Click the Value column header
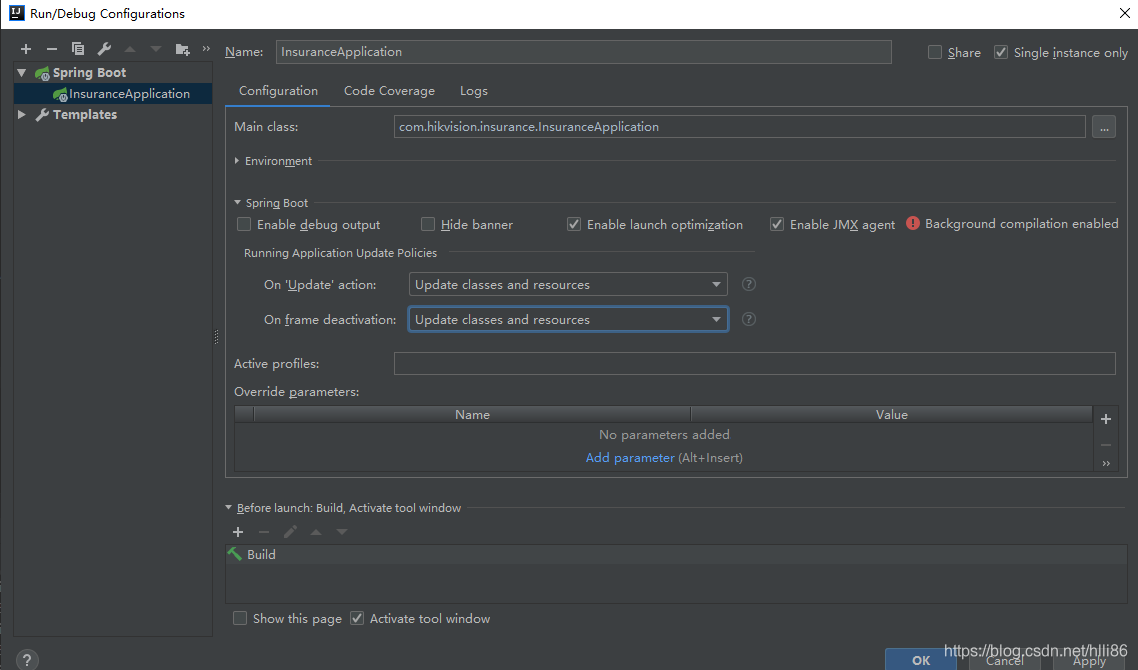 (892, 414)
